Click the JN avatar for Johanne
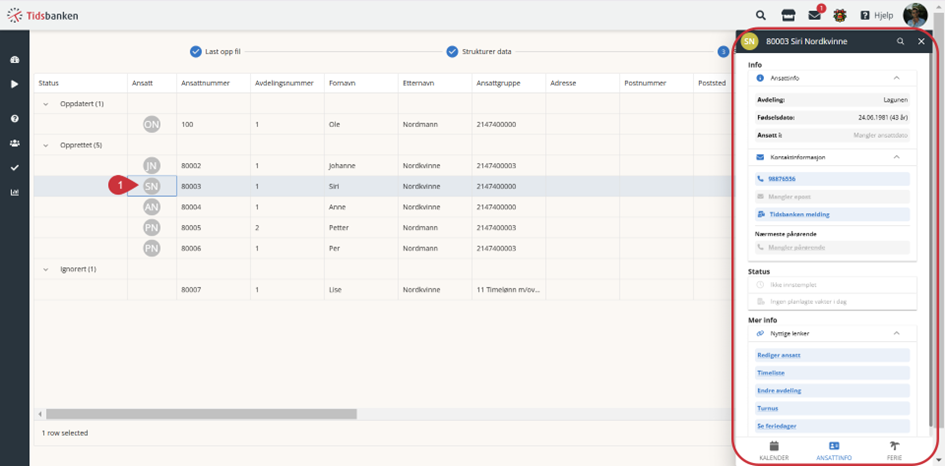945x466 pixels. tap(152, 166)
